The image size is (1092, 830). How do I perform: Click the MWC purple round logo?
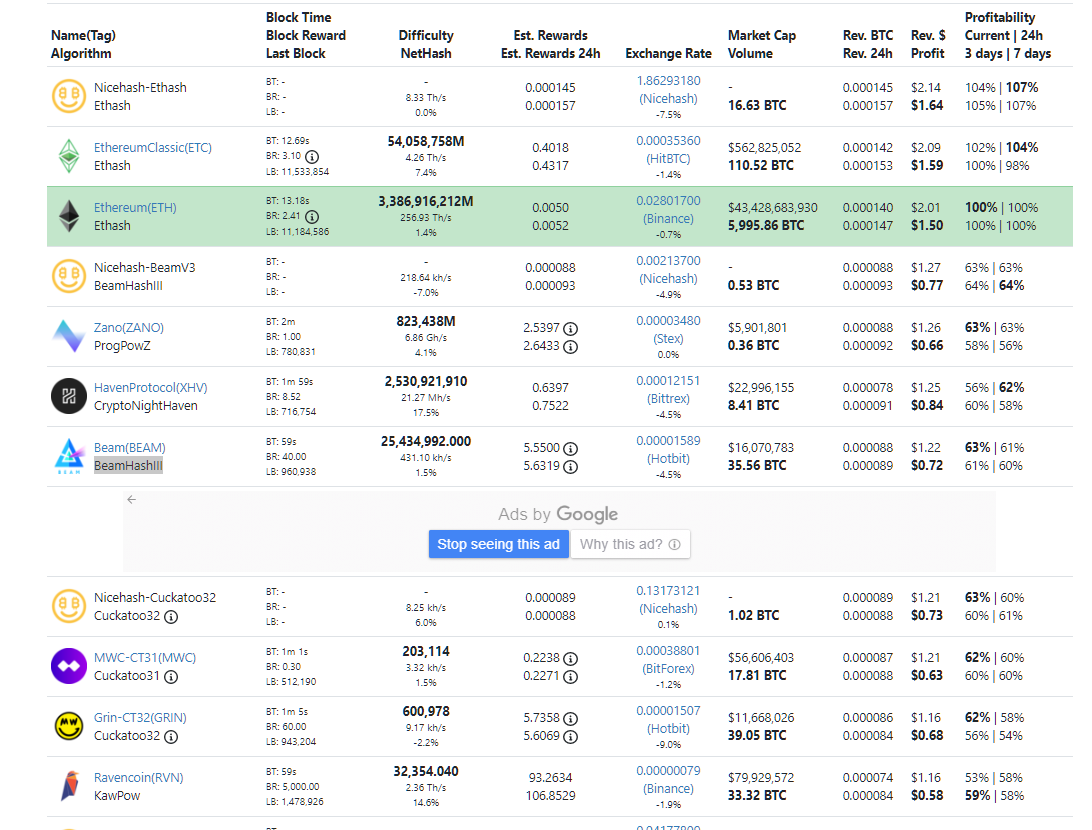click(69, 666)
